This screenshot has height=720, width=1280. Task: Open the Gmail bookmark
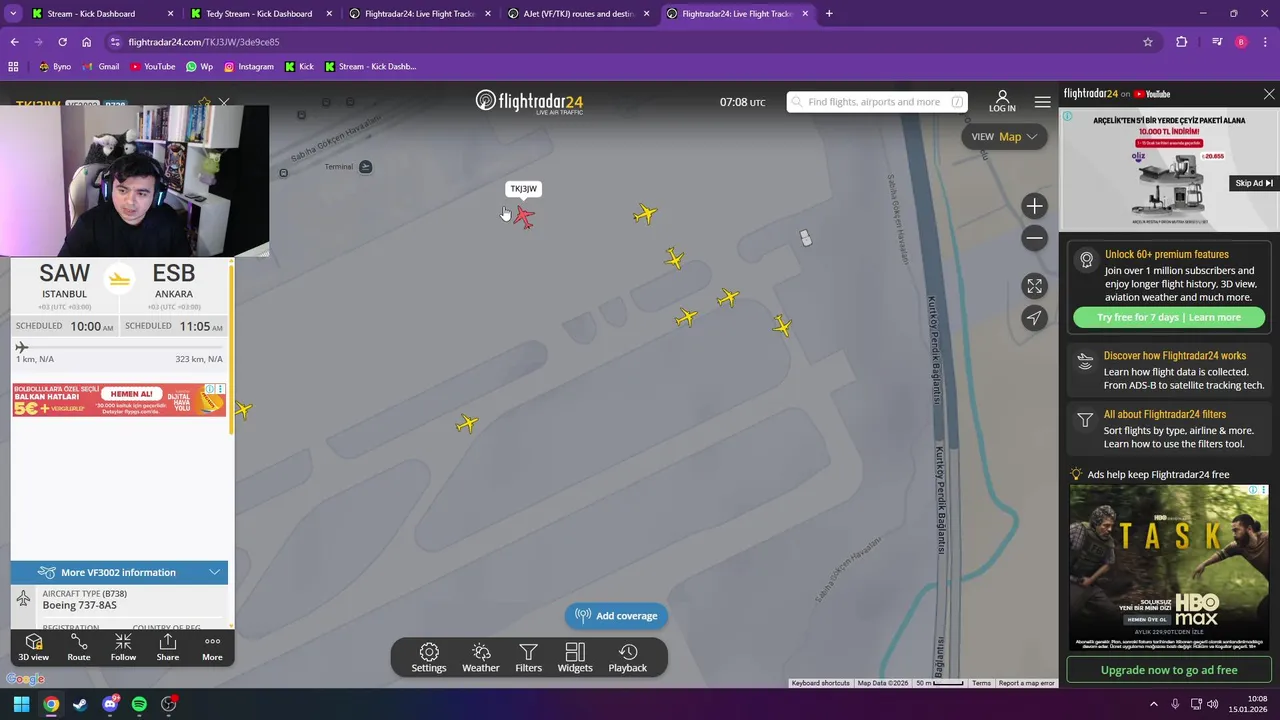pyautogui.click(x=100, y=66)
